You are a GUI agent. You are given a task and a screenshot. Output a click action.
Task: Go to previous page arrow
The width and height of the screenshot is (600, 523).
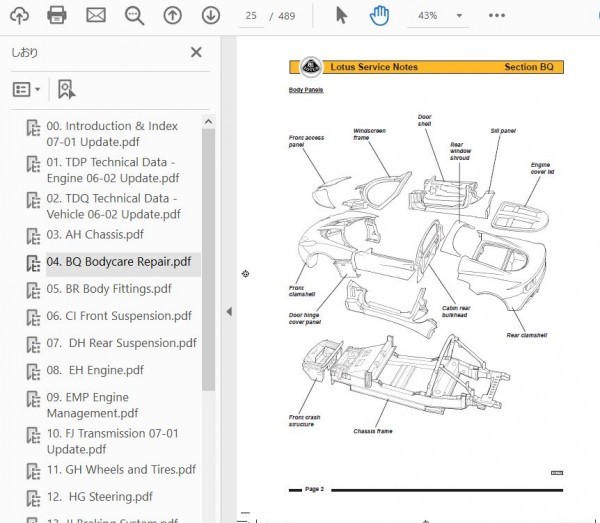click(173, 16)
